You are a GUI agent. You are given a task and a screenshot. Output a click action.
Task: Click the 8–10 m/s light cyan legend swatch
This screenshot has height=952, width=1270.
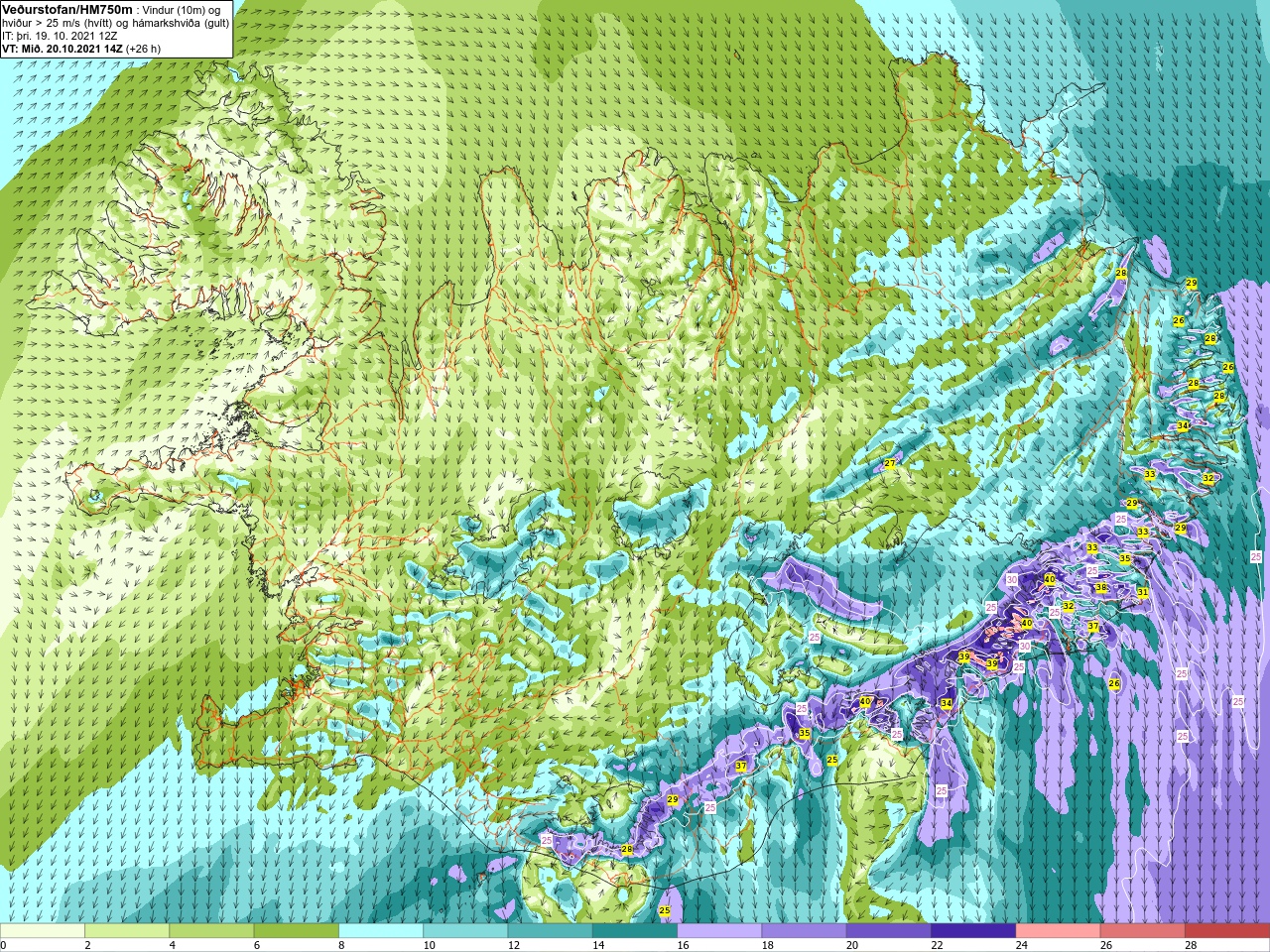tap(381, 931)
